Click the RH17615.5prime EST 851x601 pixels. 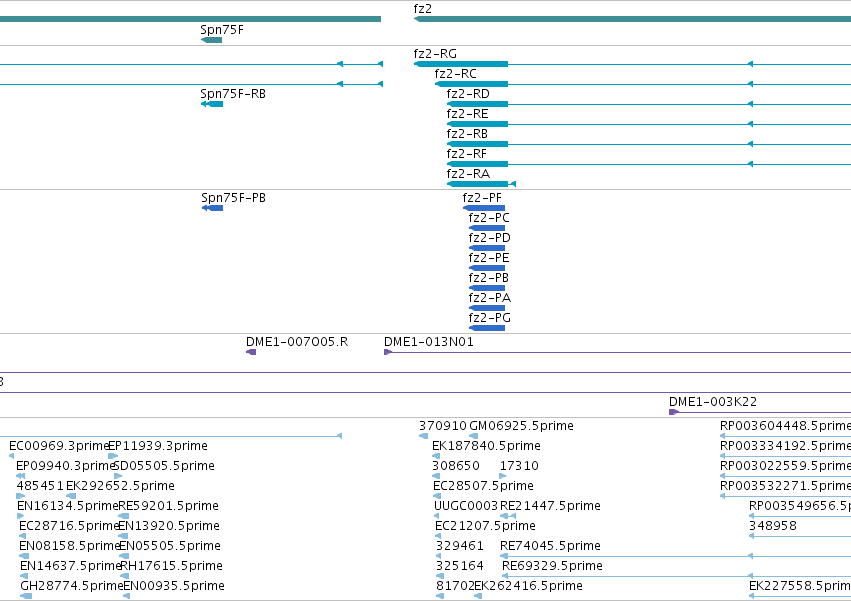point(125,577)
